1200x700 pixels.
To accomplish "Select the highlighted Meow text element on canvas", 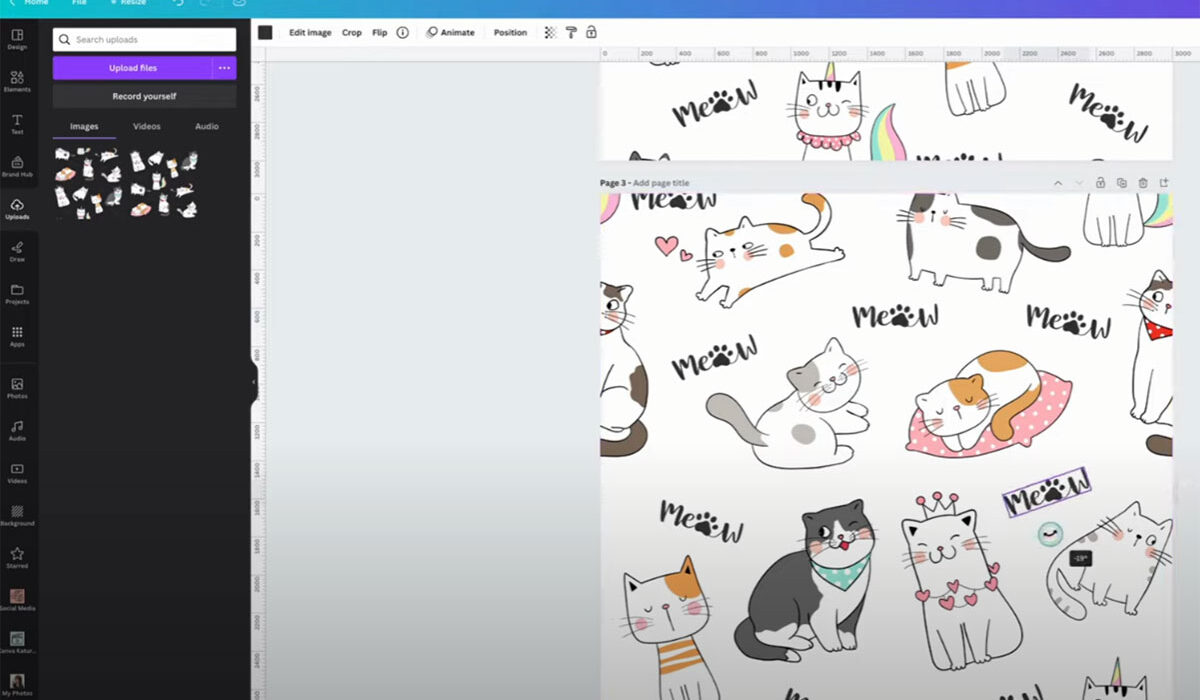I will pos(1047,492).
